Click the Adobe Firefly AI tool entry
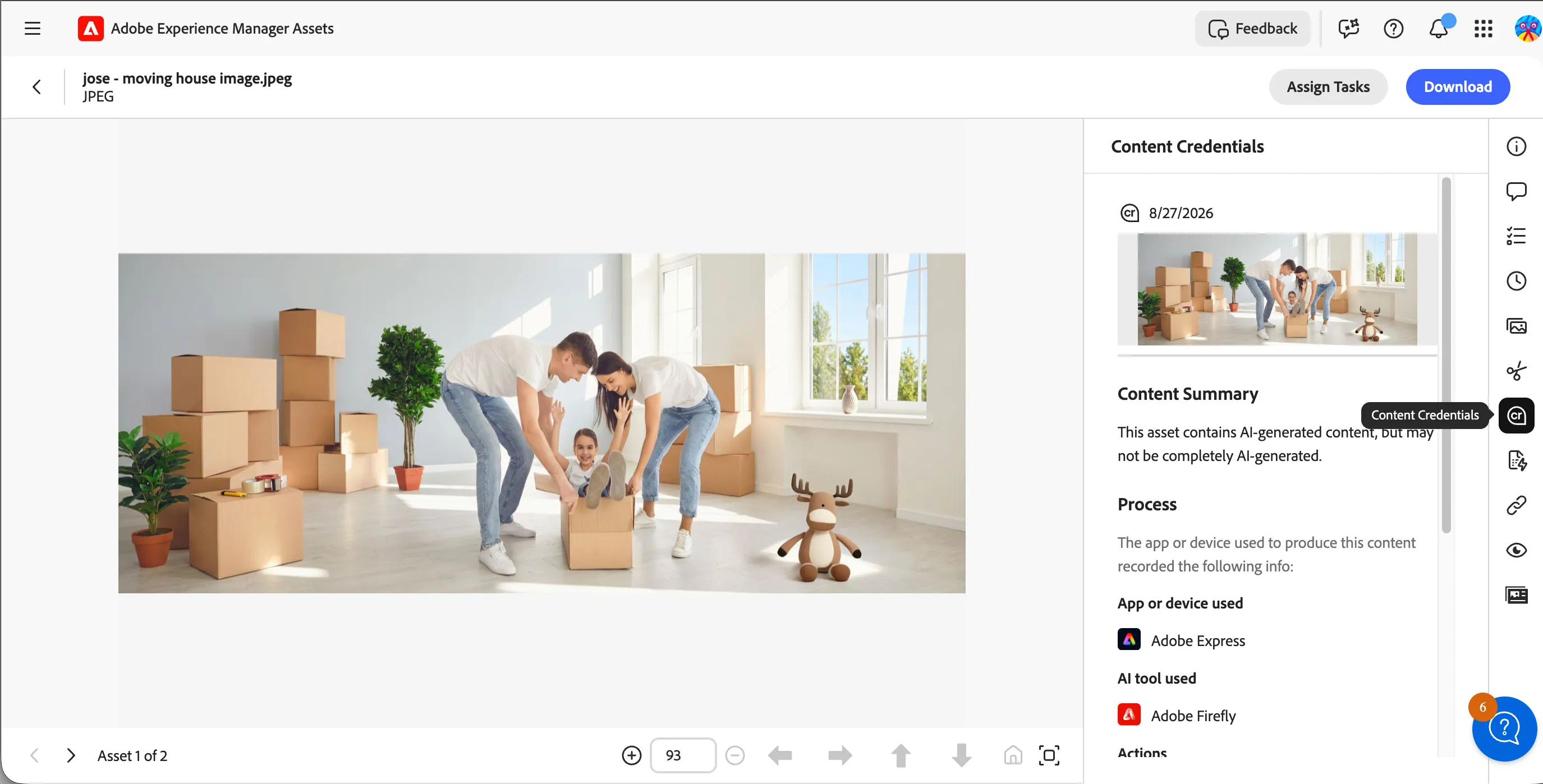Image resolution: width=1543 pixels, height=784 pixels. tap(1177, 716)
